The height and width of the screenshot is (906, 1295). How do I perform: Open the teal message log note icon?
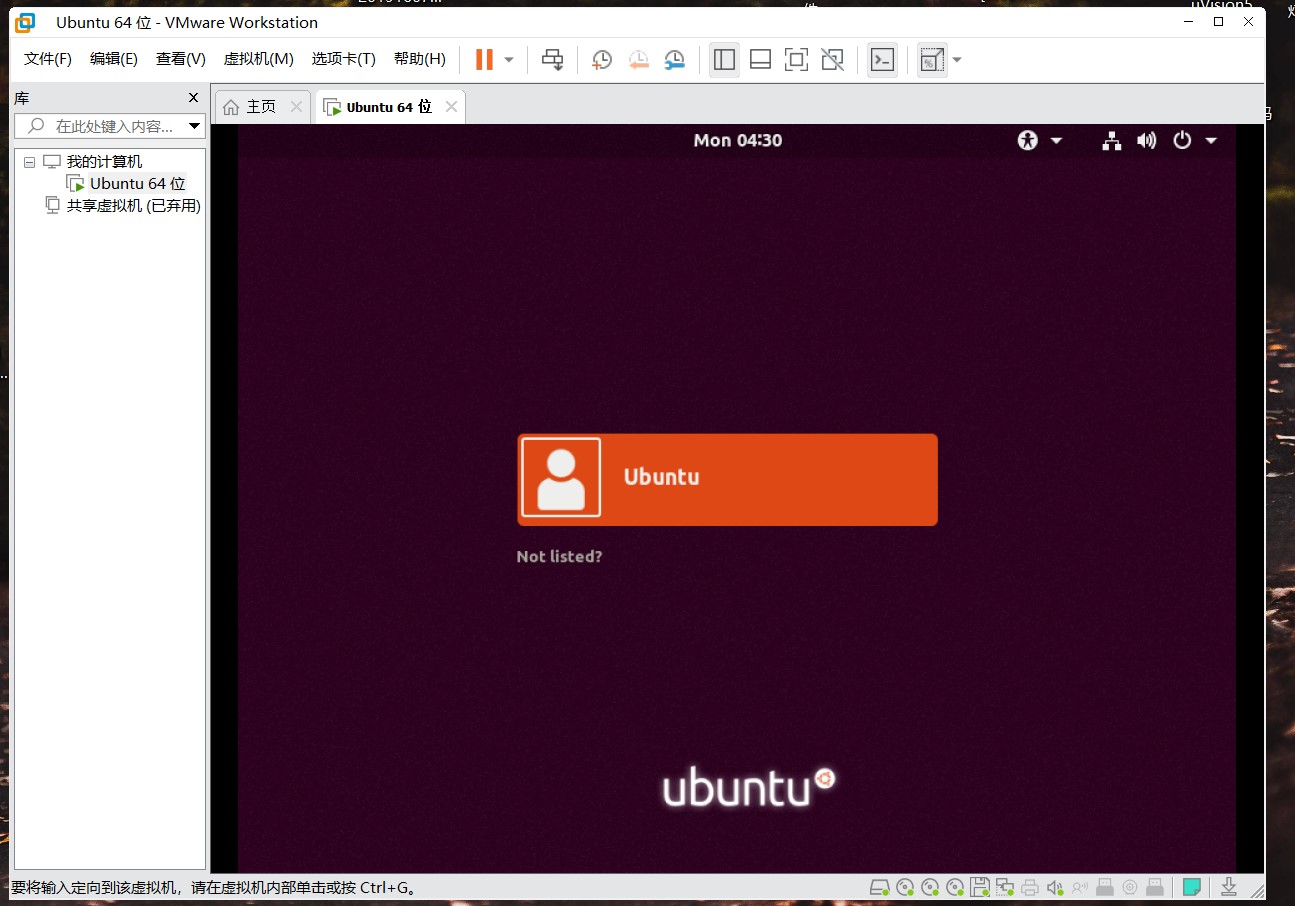tap(1191, 887)
